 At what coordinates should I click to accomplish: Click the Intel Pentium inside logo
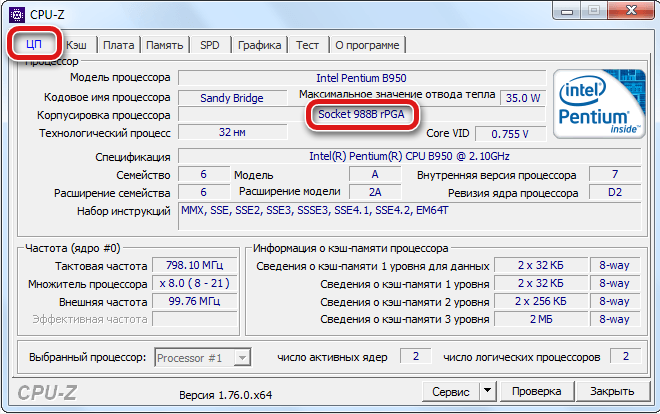click(599, 104)
